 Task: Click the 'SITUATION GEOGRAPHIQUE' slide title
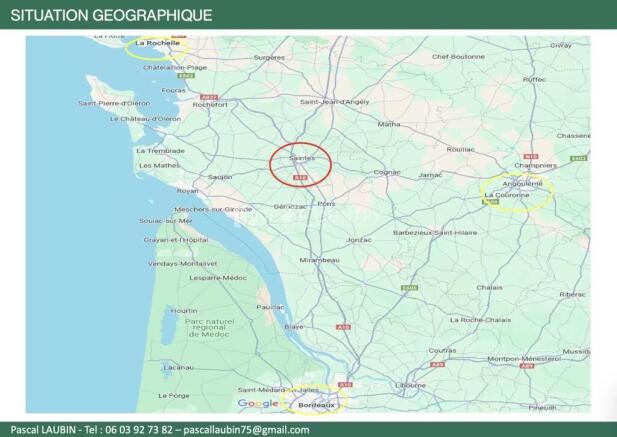click(x=111, y=15)
